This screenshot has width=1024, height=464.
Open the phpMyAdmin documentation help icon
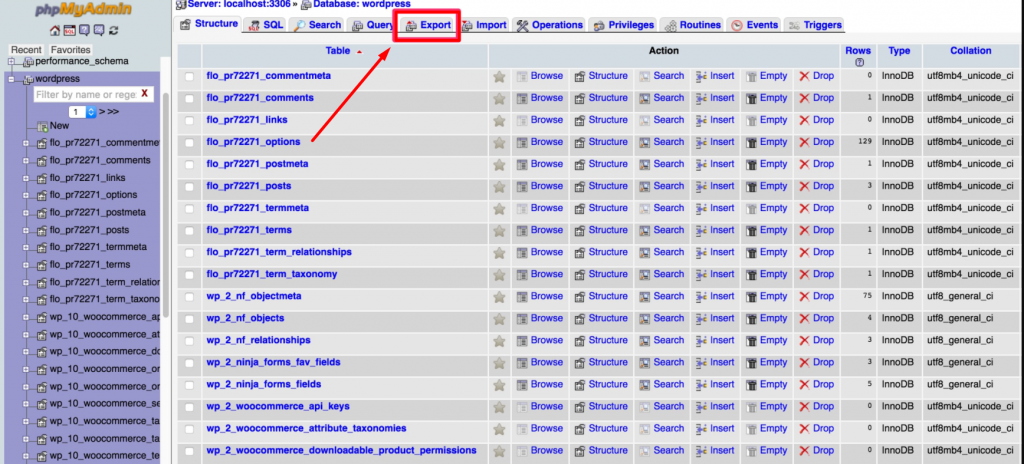(84, 31)
